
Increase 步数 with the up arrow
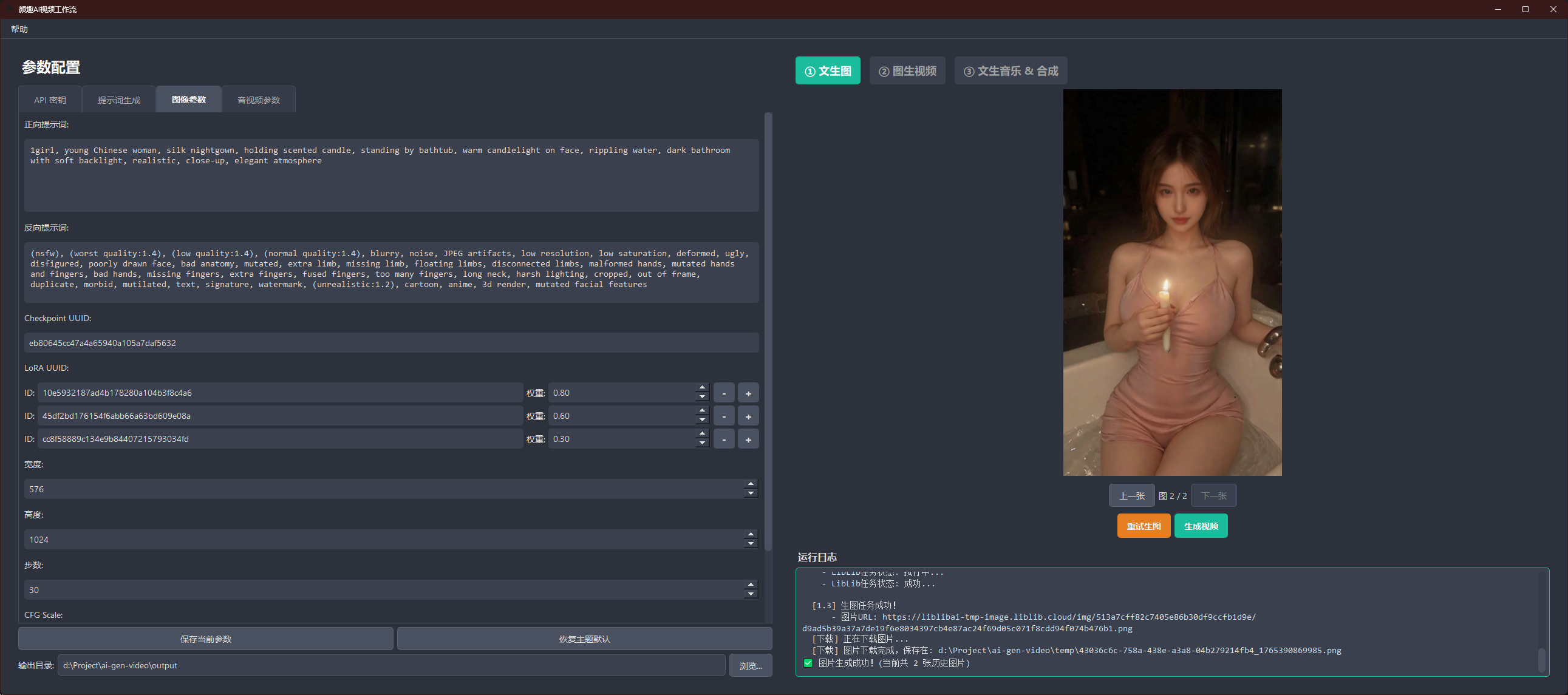pyautogui.click(x=751, y=585)
